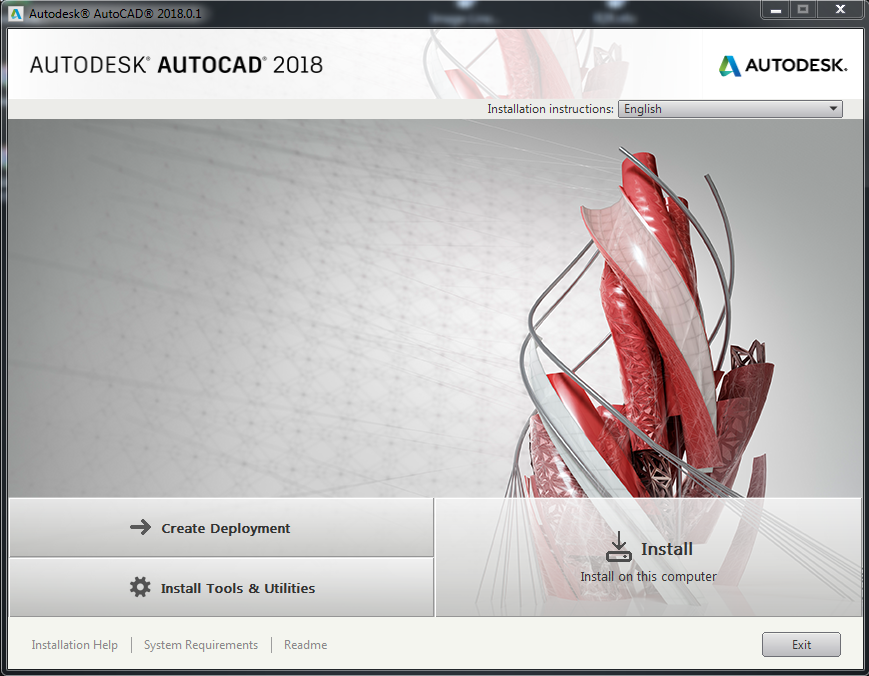Click the AUTODESK AUTOCAD 2018 heading
Screen dimensions: 869x676
[176, 65]
